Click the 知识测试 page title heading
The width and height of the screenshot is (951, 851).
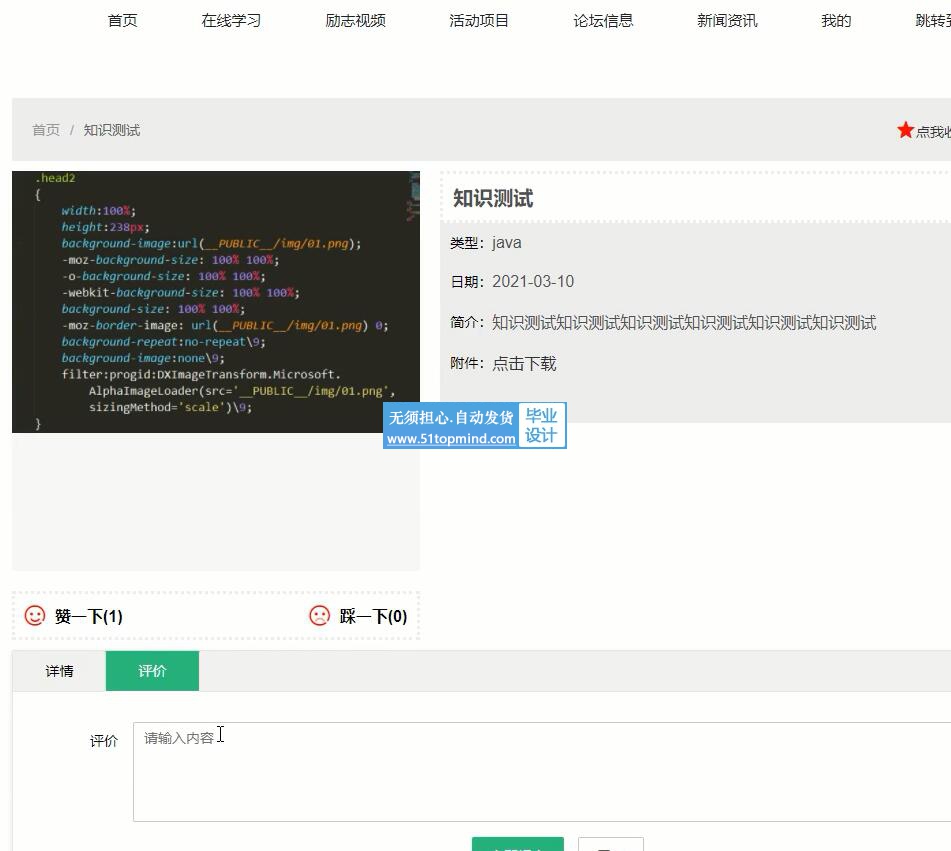click(492, 198)
